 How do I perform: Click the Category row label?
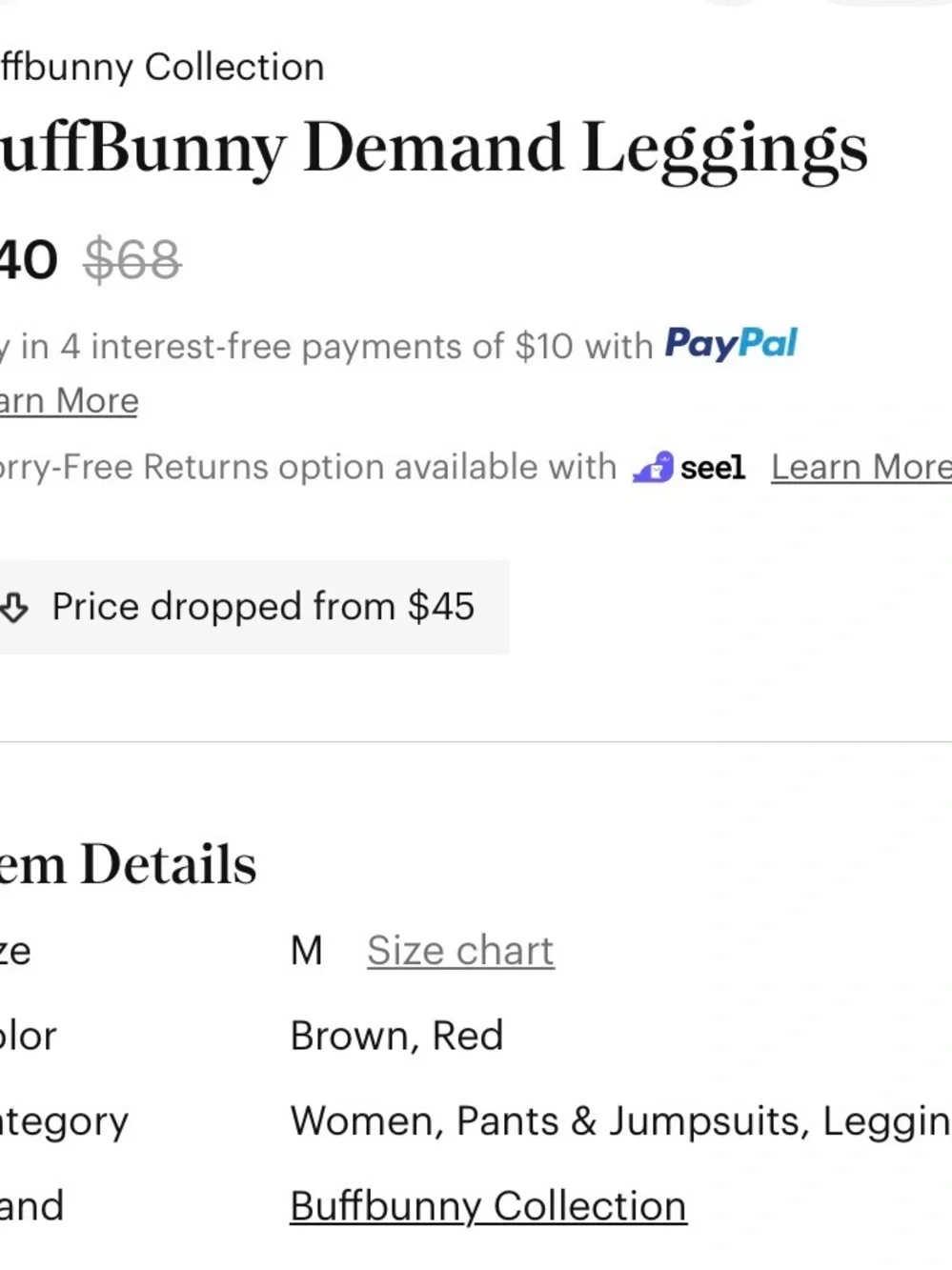(63, 1121)
